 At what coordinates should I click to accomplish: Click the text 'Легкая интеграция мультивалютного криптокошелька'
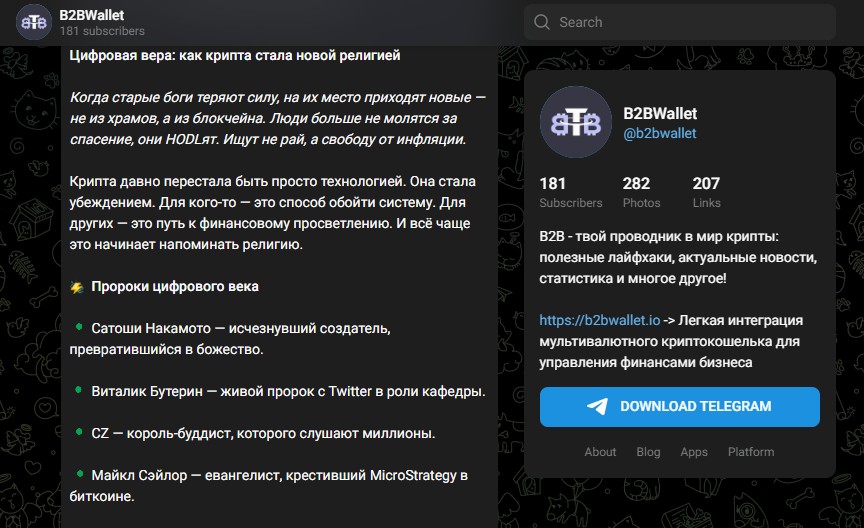[x=671, y=341]
